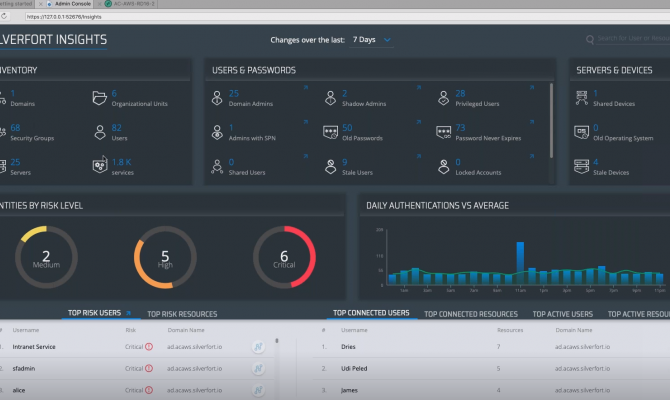
Task: Click the Shadow Admins icon
Action: tap(330, 98)
